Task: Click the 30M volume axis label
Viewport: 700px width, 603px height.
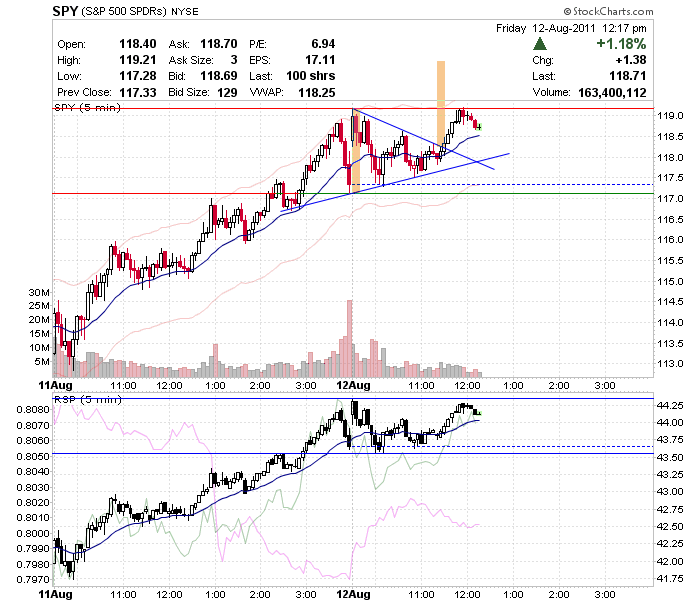Action: click(x=39, y=293)
